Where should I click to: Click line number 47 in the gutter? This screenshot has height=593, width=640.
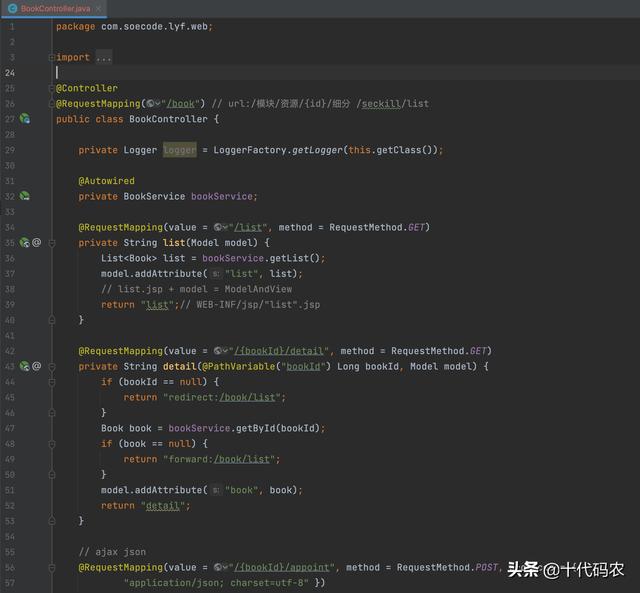pos(10,428)
